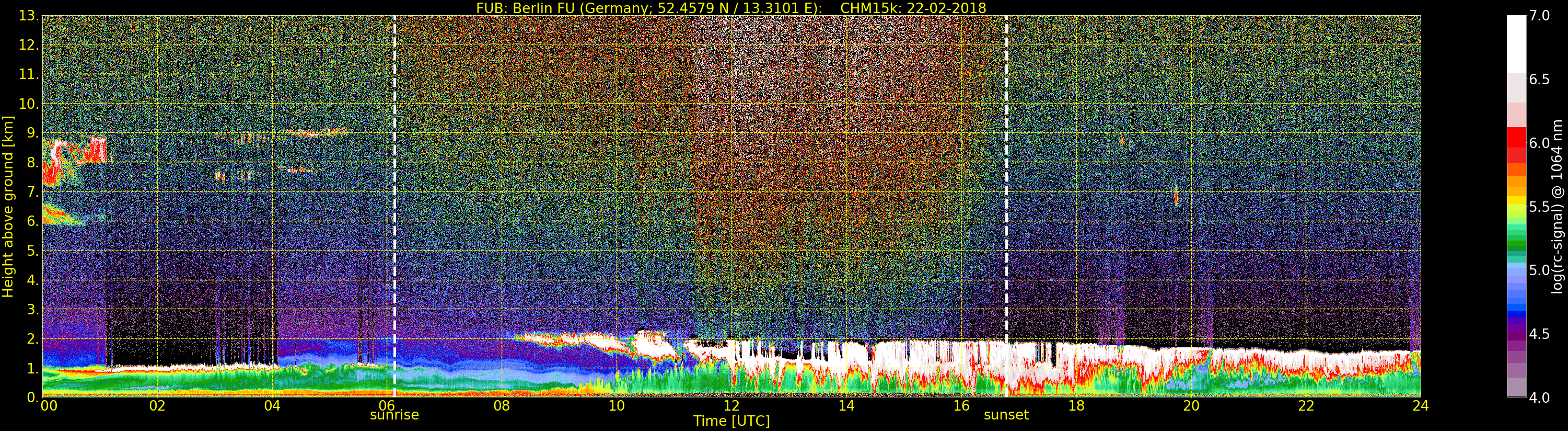
Task: Click the colorbar tick label '6.5'
Action: click(1539, 80)
